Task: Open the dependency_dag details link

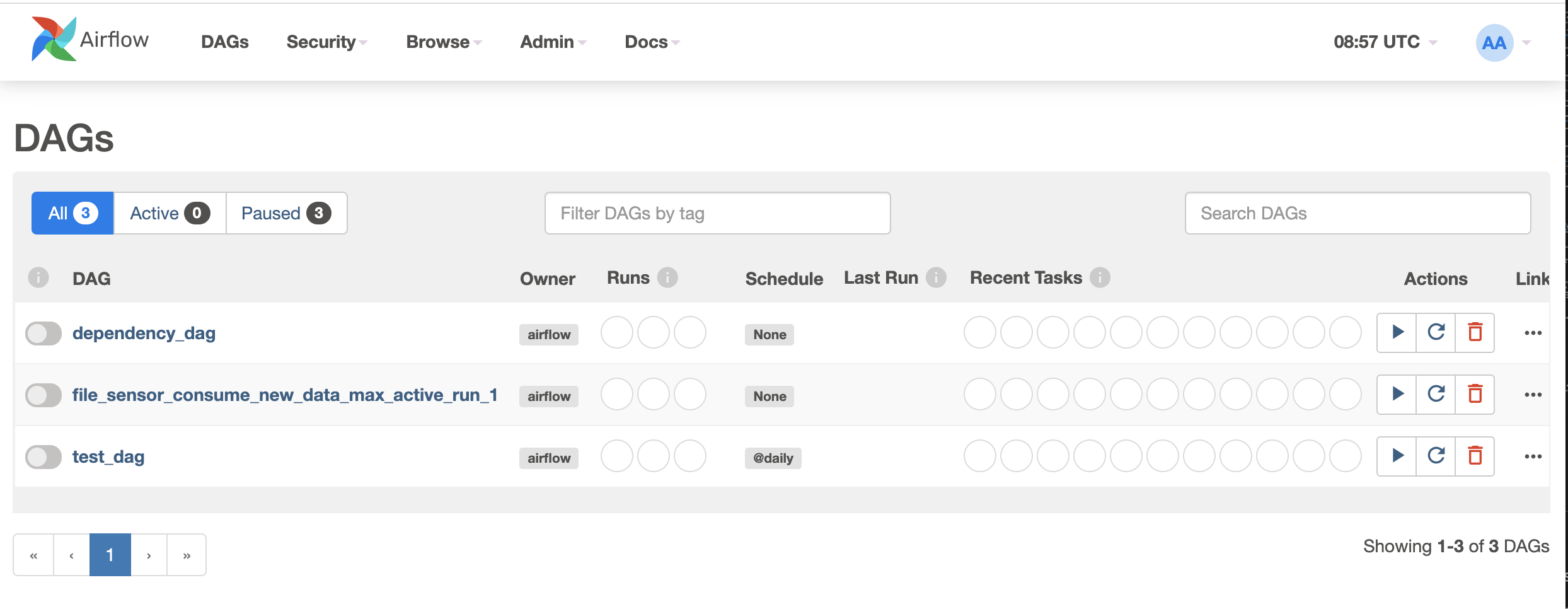Action: tap(143, 333)
